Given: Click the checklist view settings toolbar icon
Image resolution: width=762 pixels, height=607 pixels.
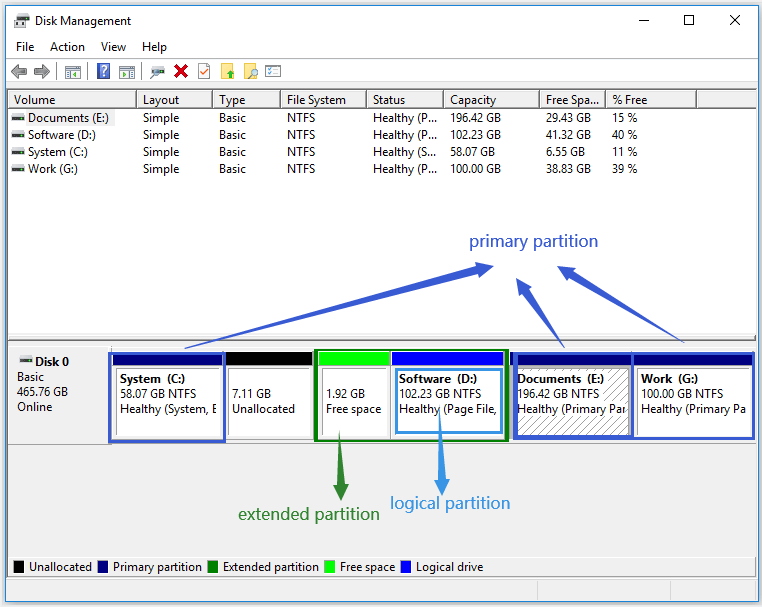Looking at the screenshot, I should tap(273, 71).
